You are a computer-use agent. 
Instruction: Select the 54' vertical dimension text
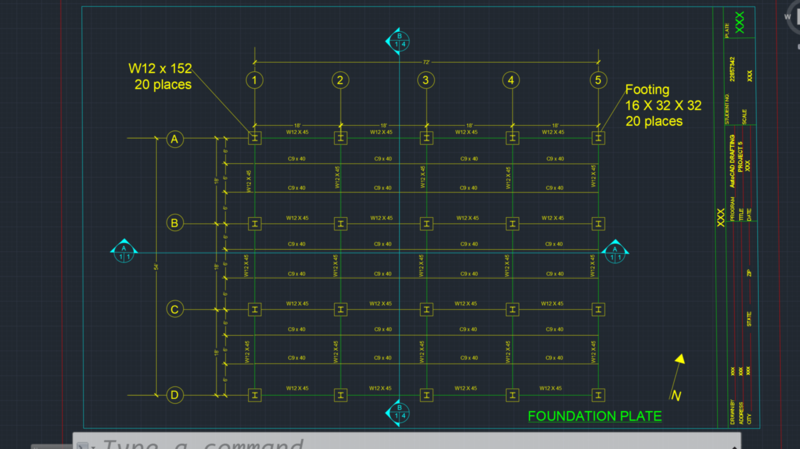point(157,267)
